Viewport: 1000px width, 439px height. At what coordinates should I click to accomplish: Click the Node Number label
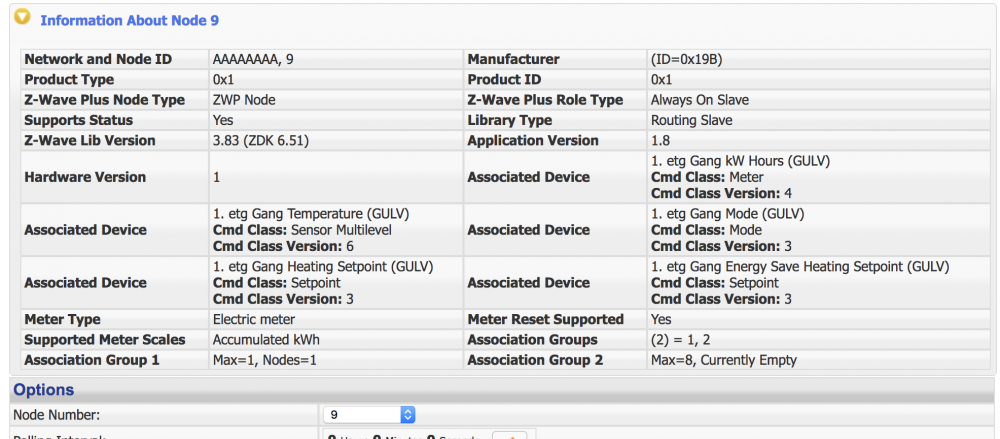click(x=56, y=414)
